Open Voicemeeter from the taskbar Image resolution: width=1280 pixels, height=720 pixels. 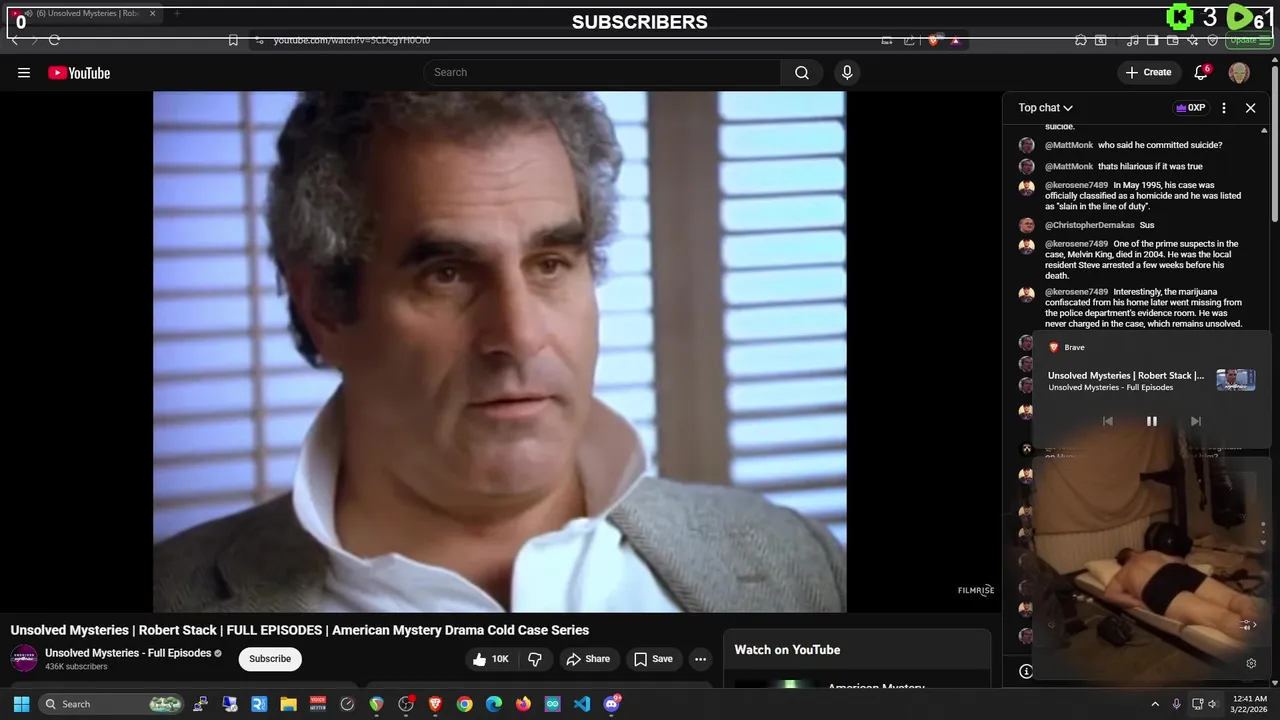click(318, 704)
